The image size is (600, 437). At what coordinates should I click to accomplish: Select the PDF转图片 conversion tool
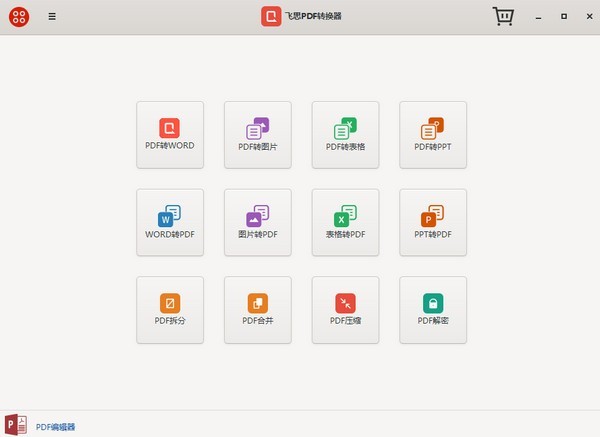(x=257, y=134)
